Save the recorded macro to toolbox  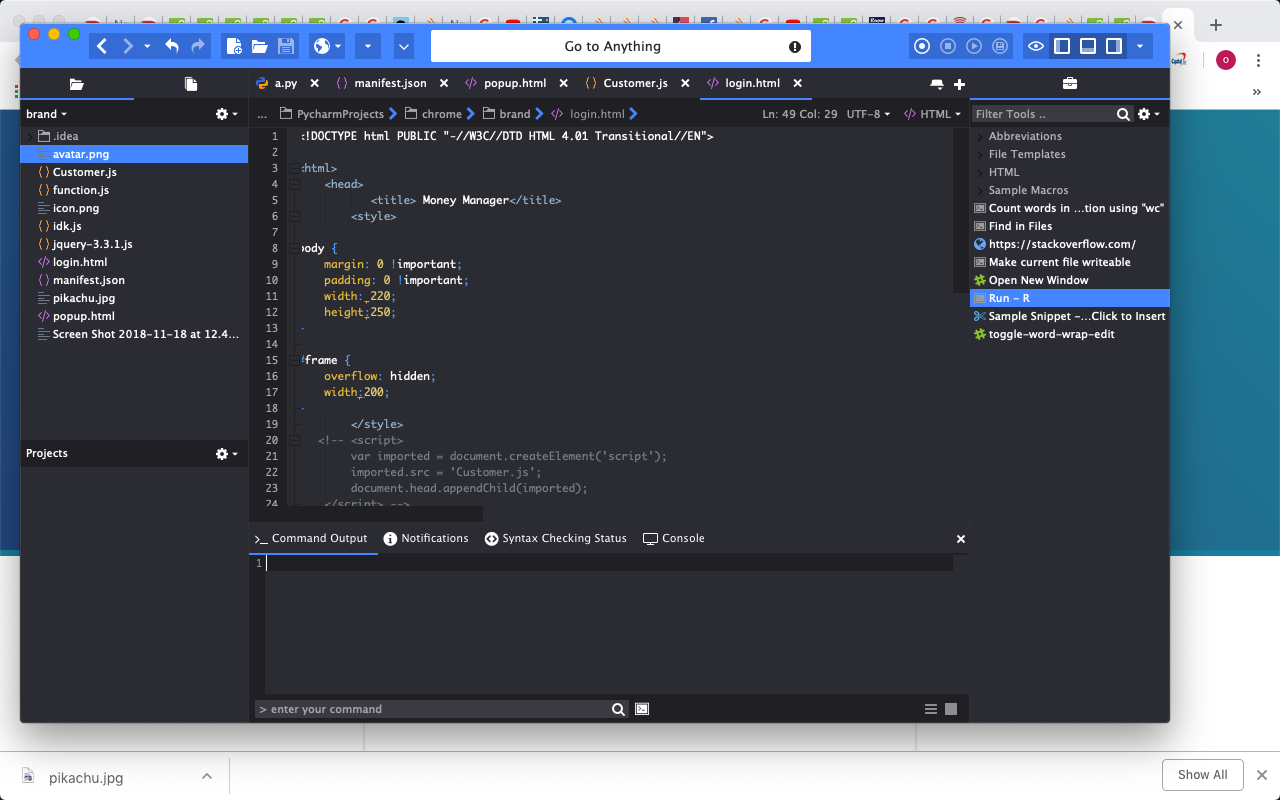(1000, 46)
